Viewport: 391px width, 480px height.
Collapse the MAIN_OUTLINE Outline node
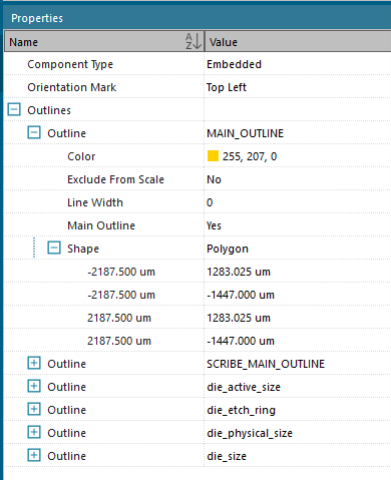tap(34, 132)
